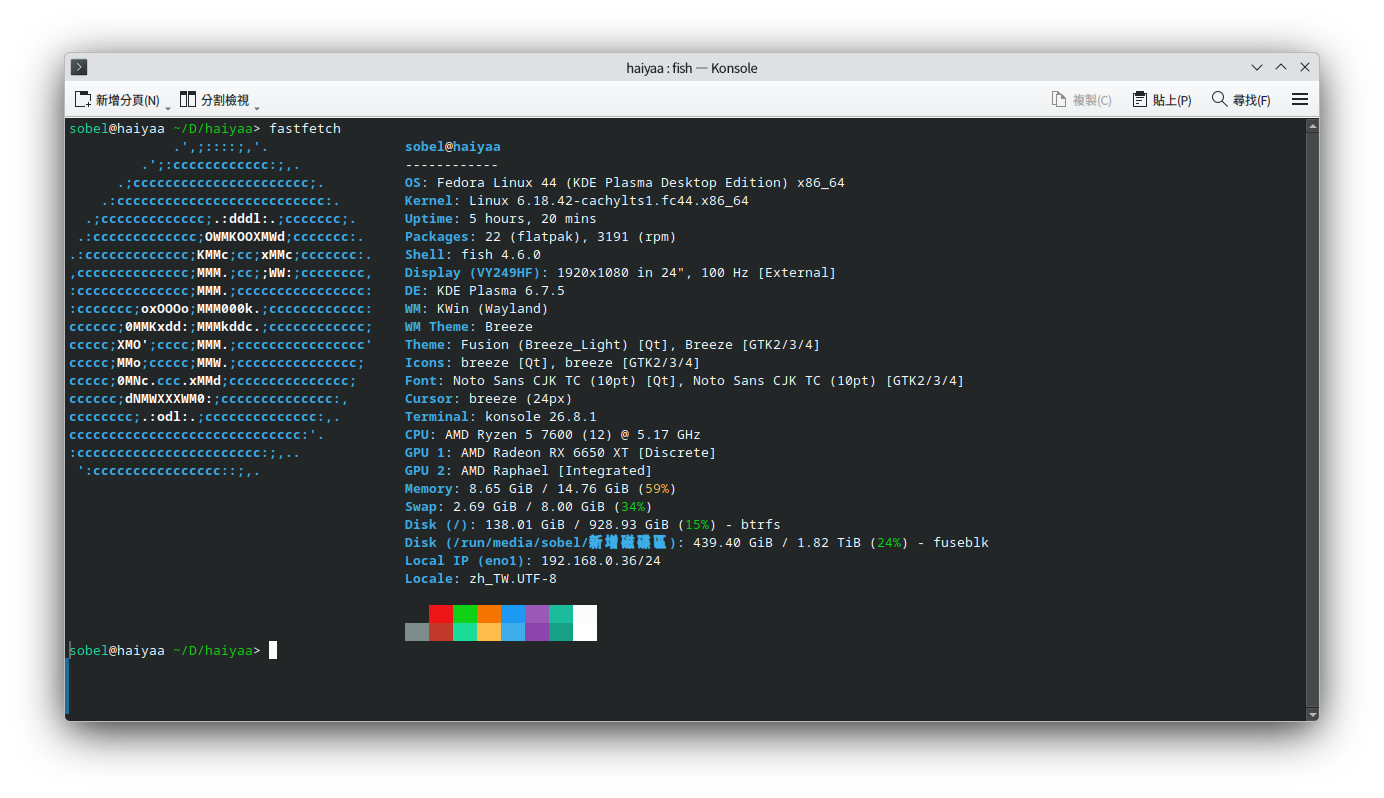Click the 'Shell: fish 4.6.0' line
Screen dimensions: 1384x798
(x=473, y=255)
